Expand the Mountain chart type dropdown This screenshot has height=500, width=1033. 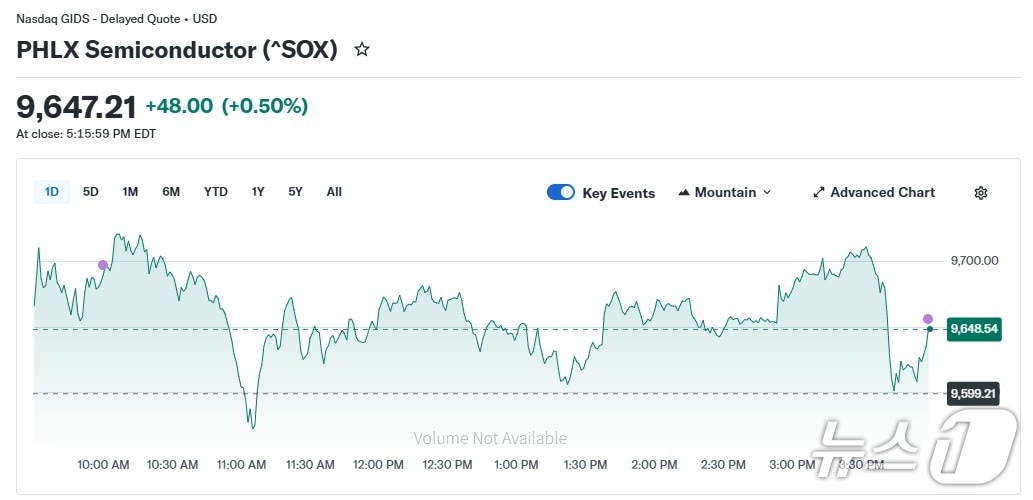pos(725,192)
